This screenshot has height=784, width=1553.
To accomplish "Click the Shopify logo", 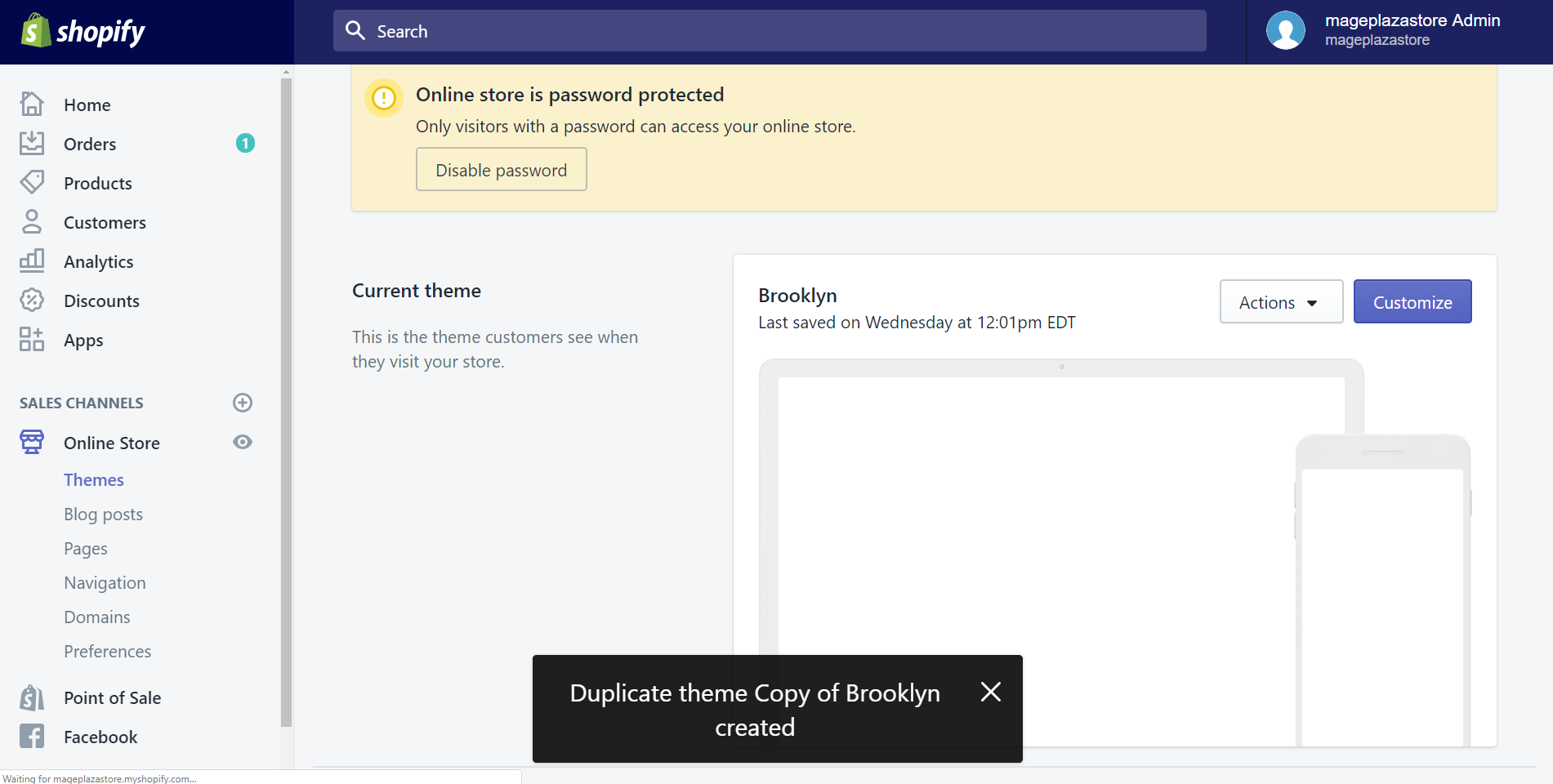I will (83, 31).
